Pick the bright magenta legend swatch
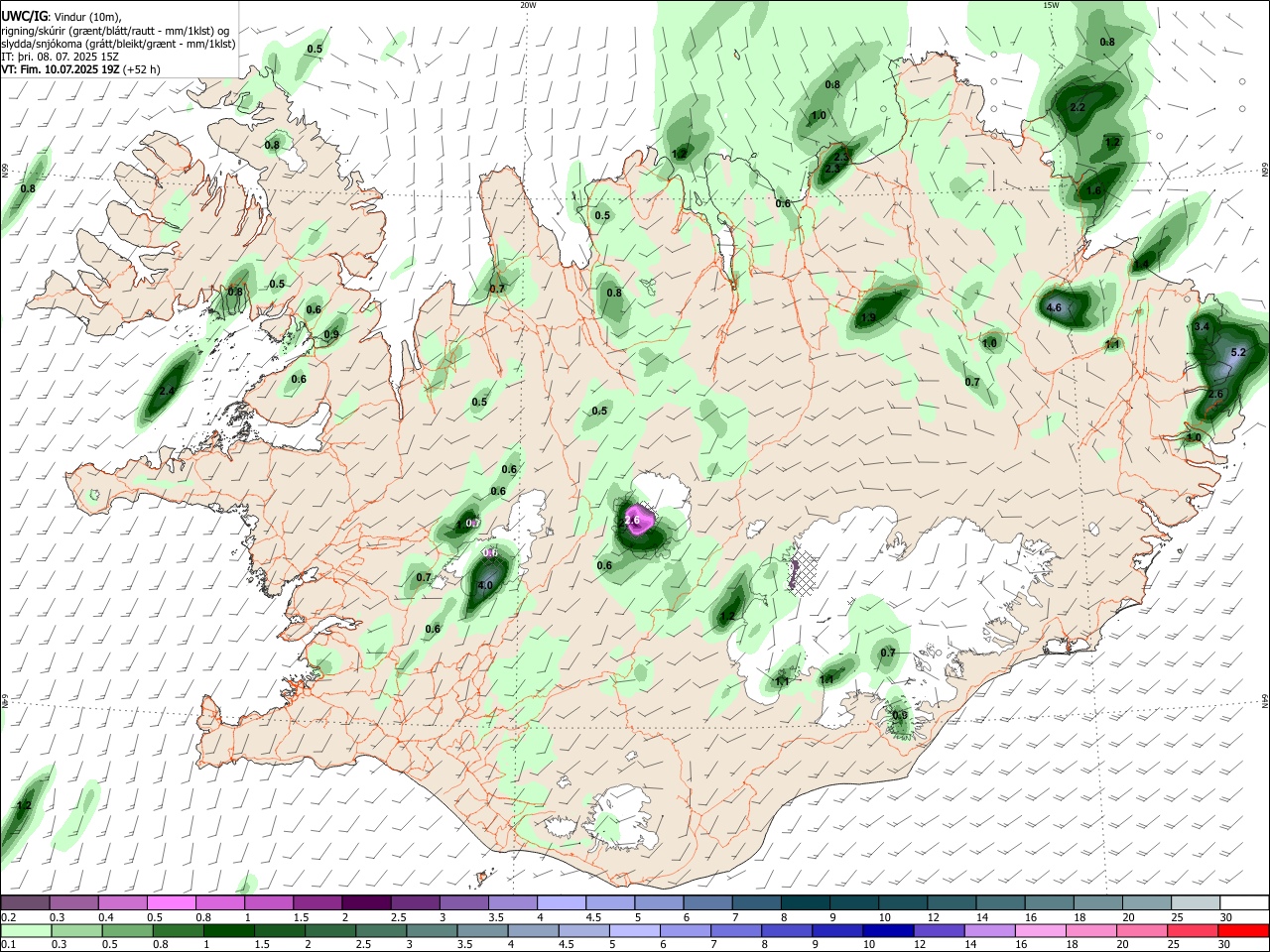 pyautogui.click(x=171, y=902)
